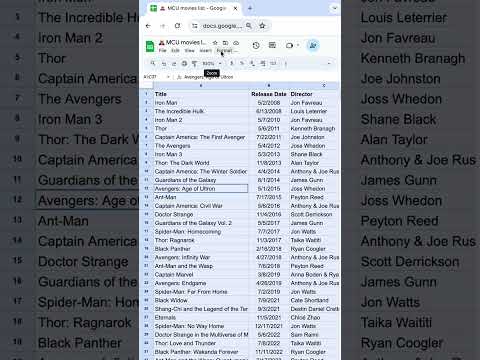Image resolution: width=480 pixels, height=360 pixels.
Task: Click the Redo toolbar icon
Action: click(x=174, y=63)
